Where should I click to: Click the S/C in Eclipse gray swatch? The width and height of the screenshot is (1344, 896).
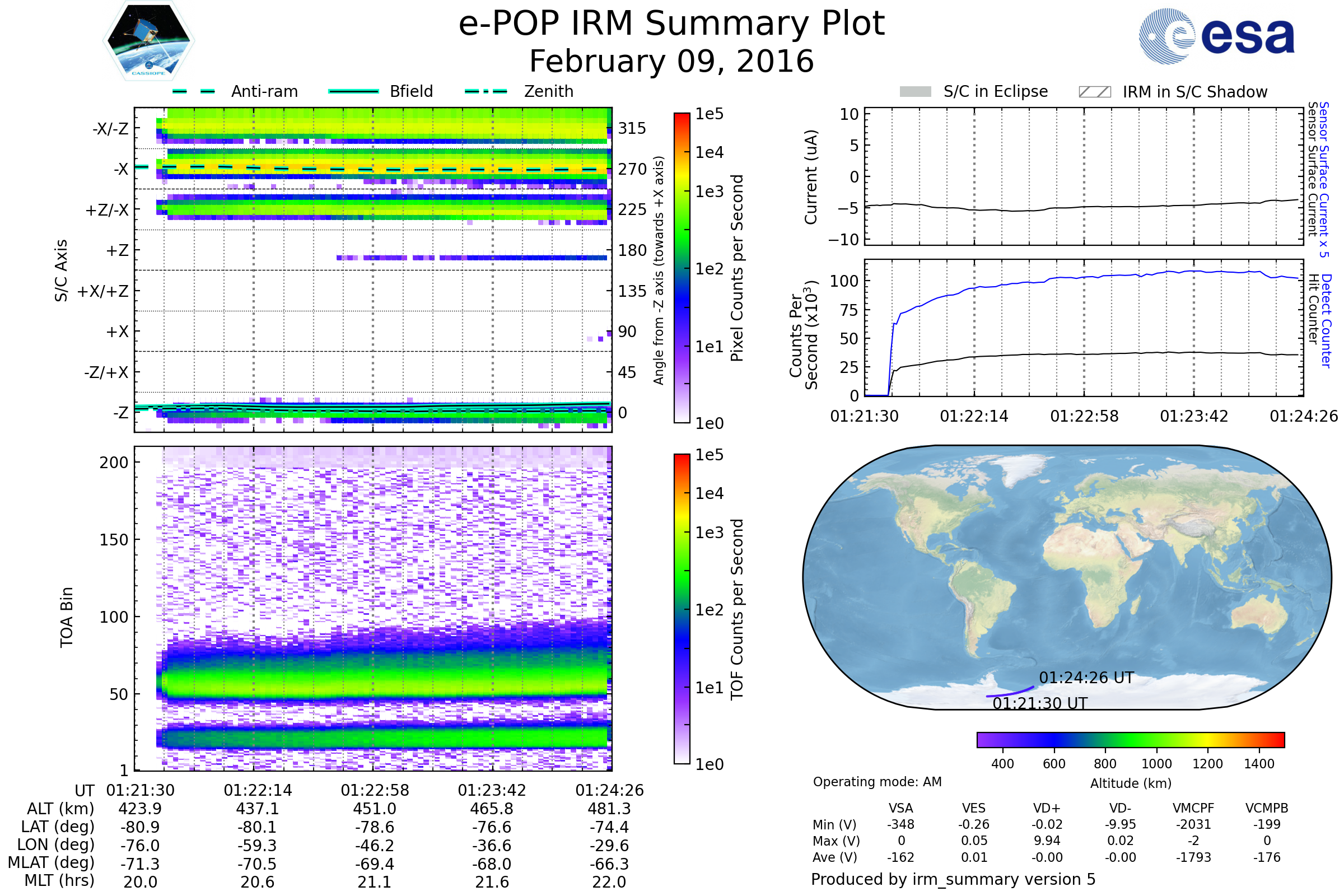tap(915, 92)
